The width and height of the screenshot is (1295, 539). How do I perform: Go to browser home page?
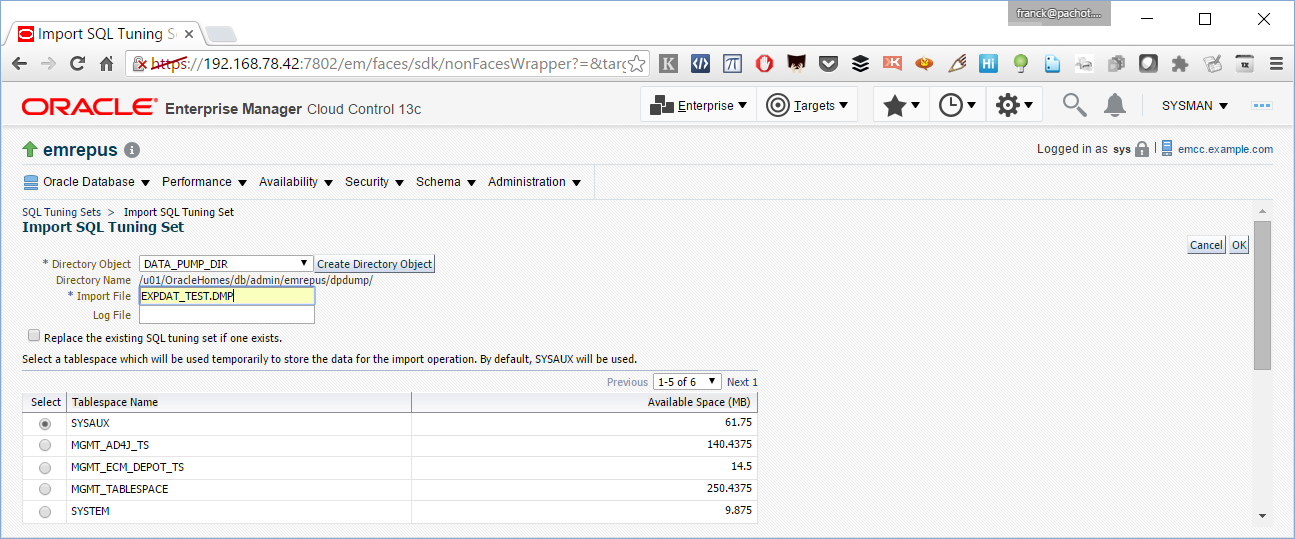pyautogui.click(x=106, y=63)
